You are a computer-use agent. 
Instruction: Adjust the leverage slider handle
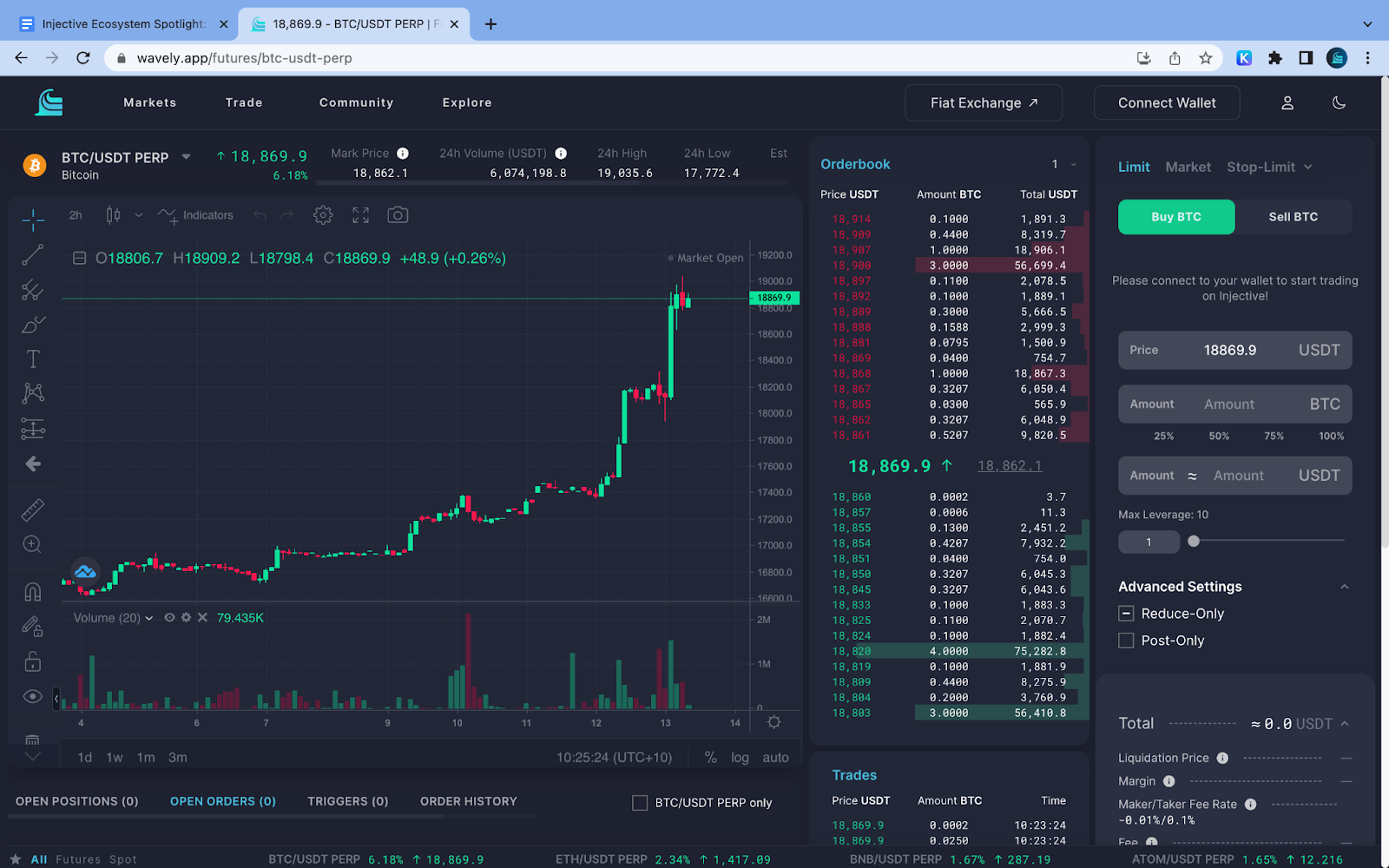[x=1194, y=541]
